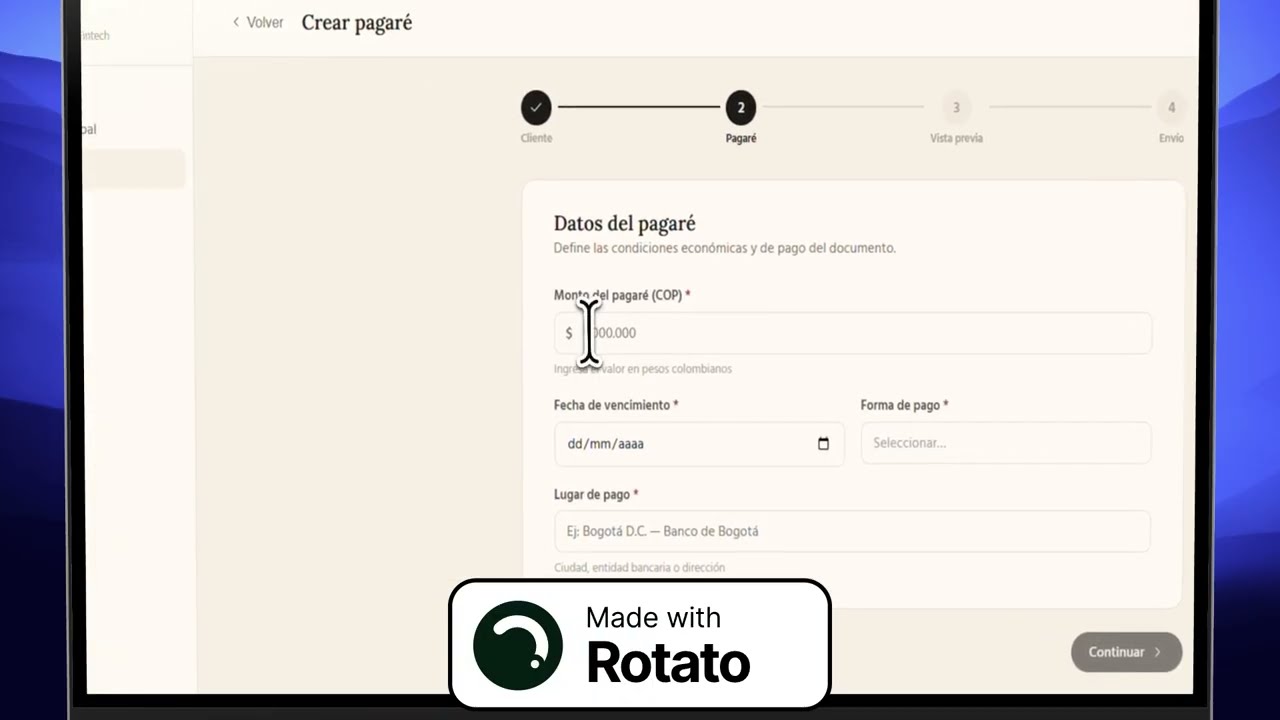Click the Fecha de vencimiento date field
This screenshot has width=1280, height=720.
pos(699,444)
